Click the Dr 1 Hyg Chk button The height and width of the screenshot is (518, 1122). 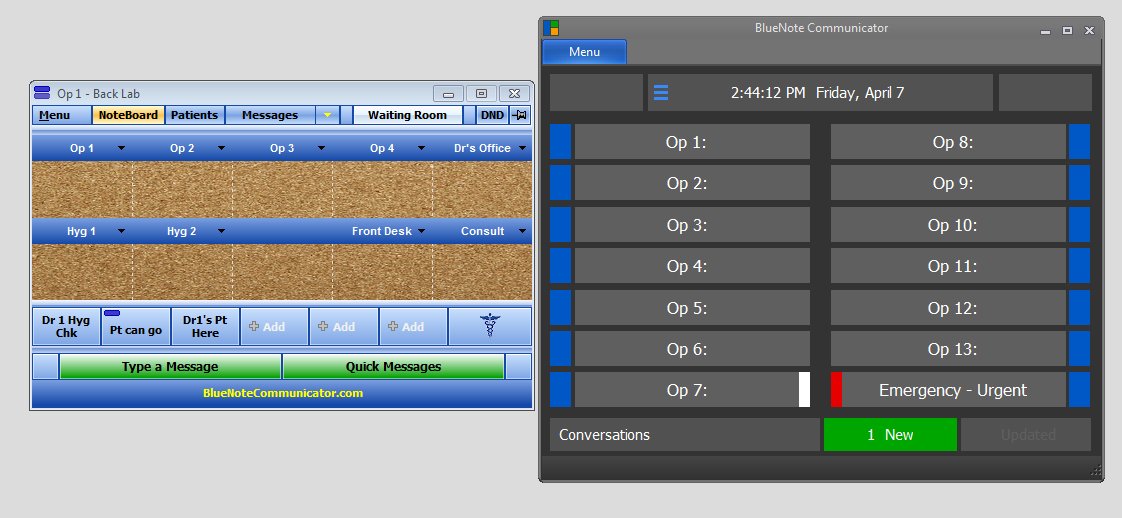(x=67, y=326)
